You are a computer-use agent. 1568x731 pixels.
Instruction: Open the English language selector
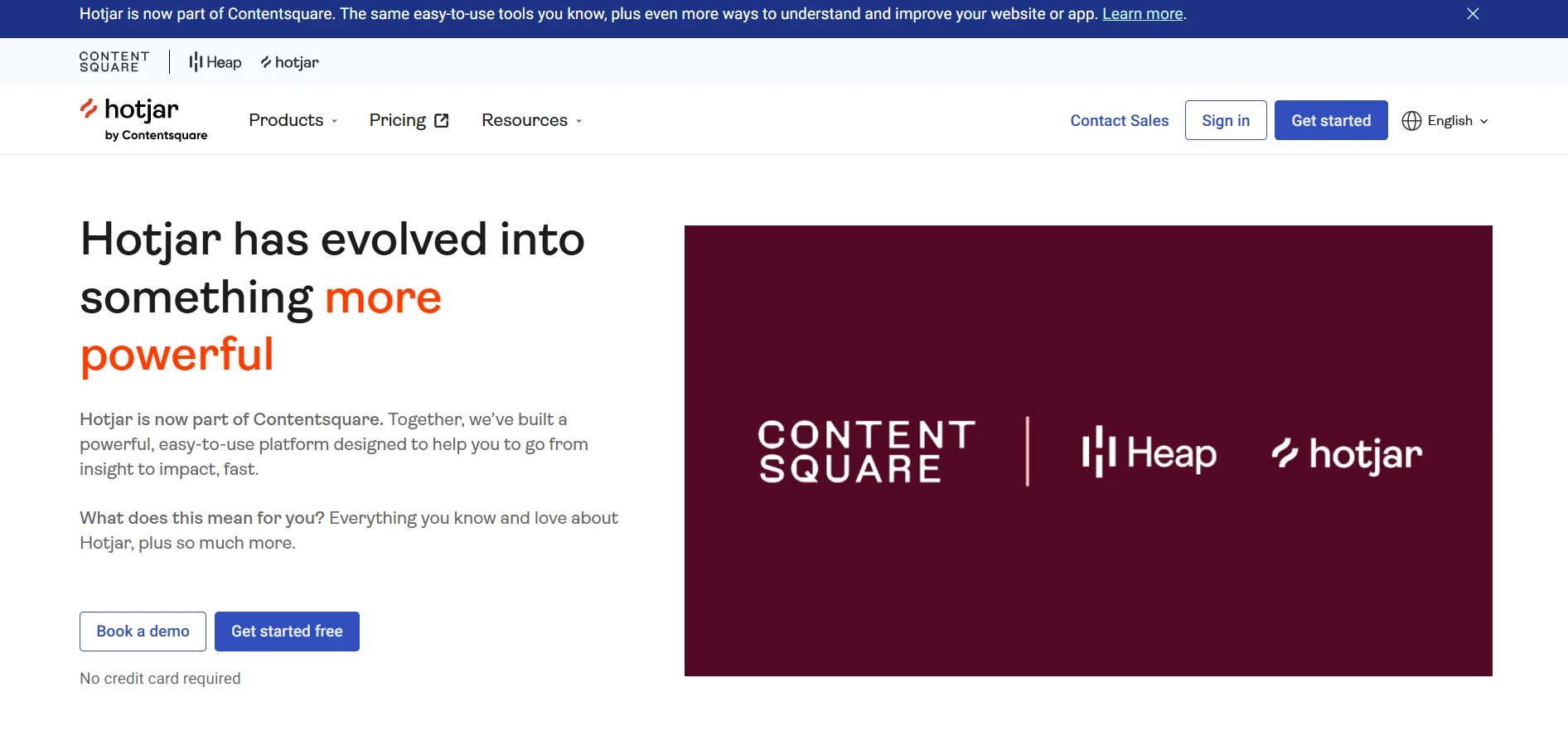pyautogui.click(x=1445, y=121)
